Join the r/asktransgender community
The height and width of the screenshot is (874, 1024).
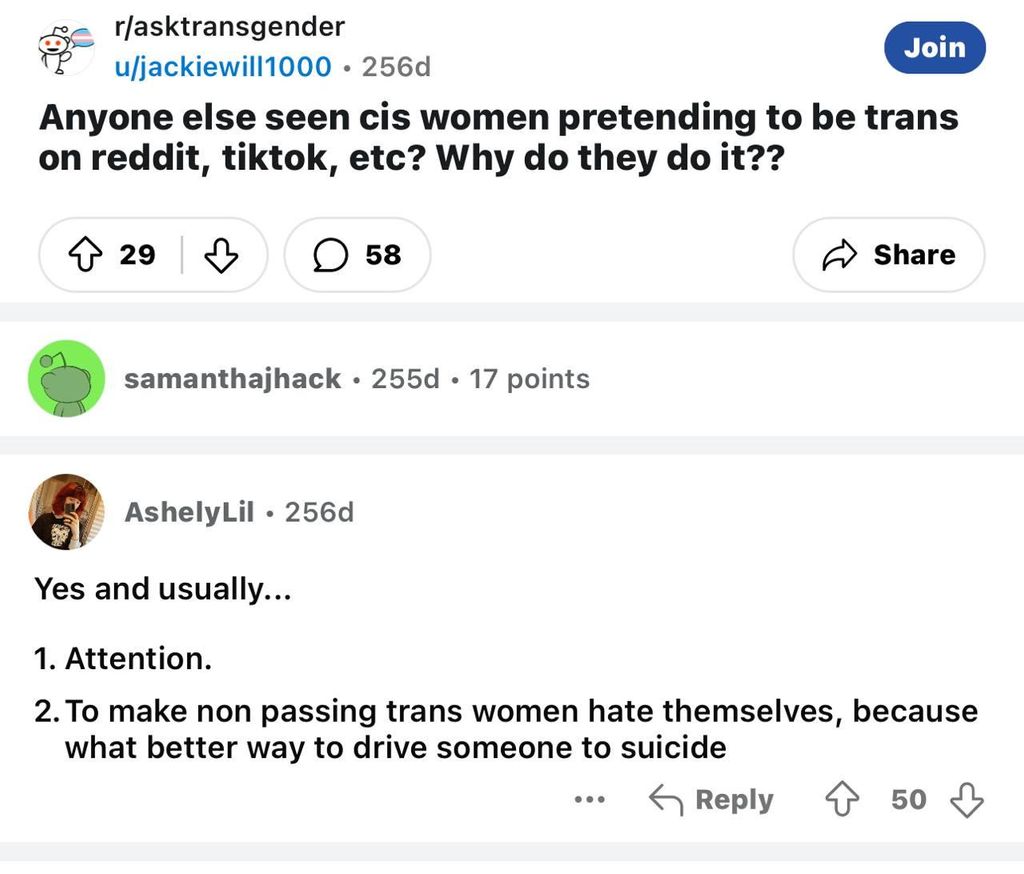(x=934, y=47)
